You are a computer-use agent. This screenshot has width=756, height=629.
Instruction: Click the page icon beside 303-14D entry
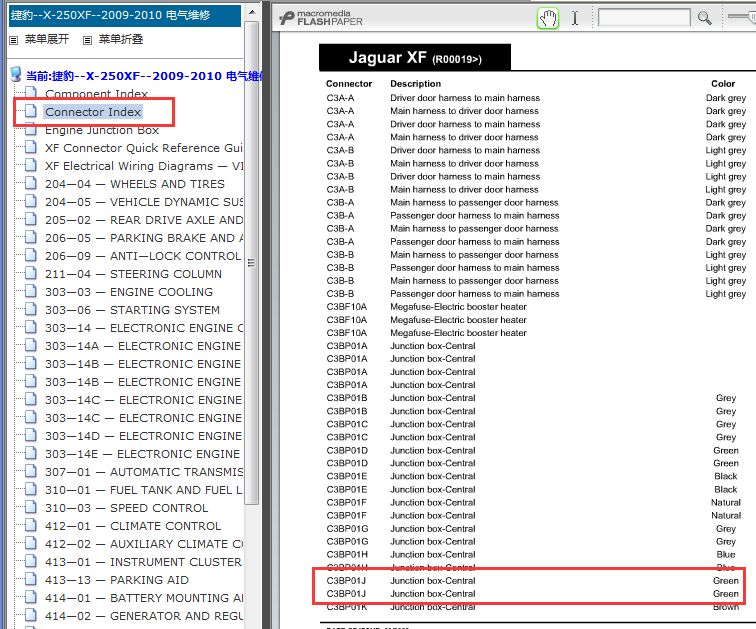coord(31,435)
